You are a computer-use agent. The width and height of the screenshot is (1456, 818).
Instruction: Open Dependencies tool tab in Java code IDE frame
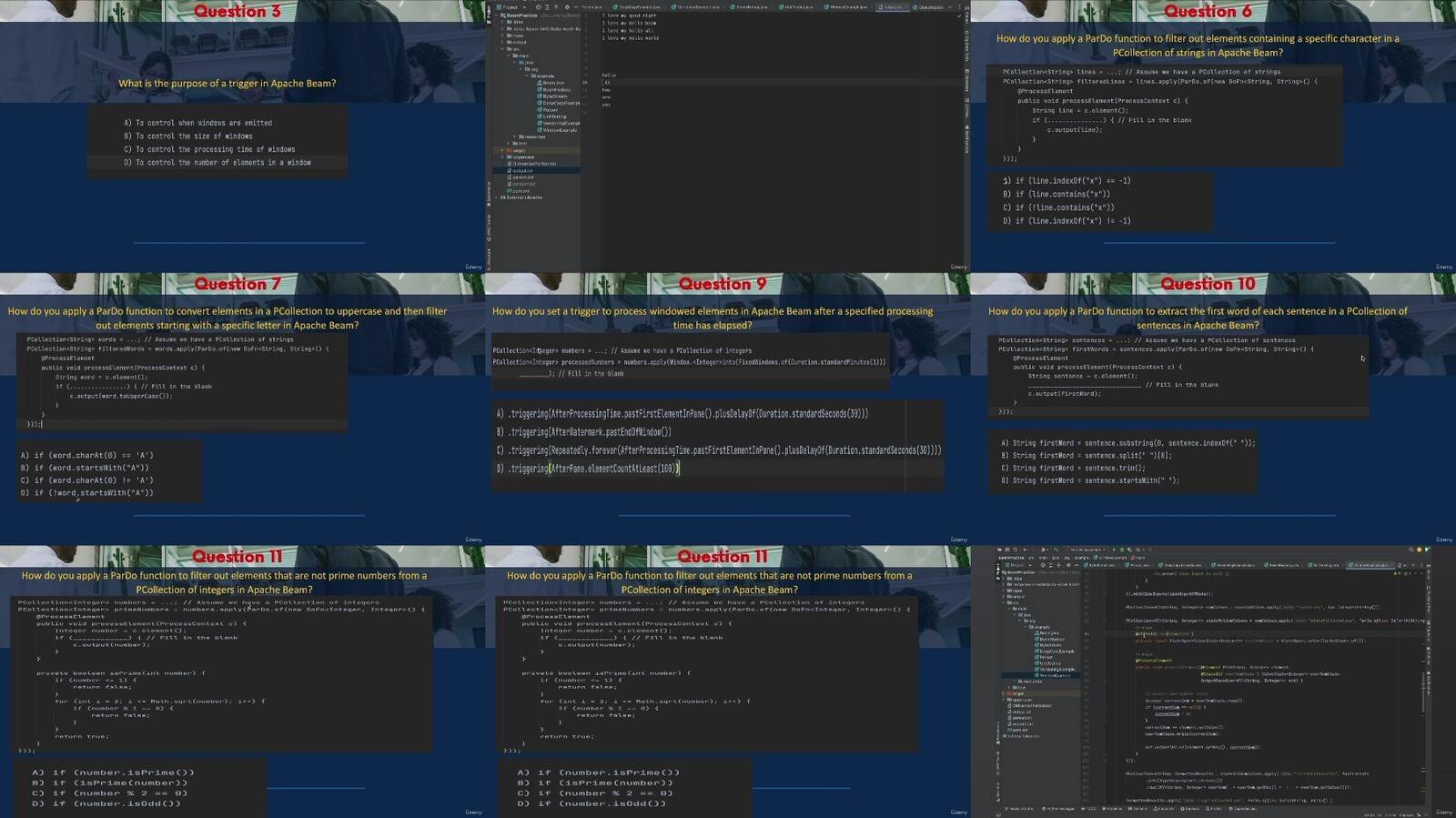(1242, 809)
